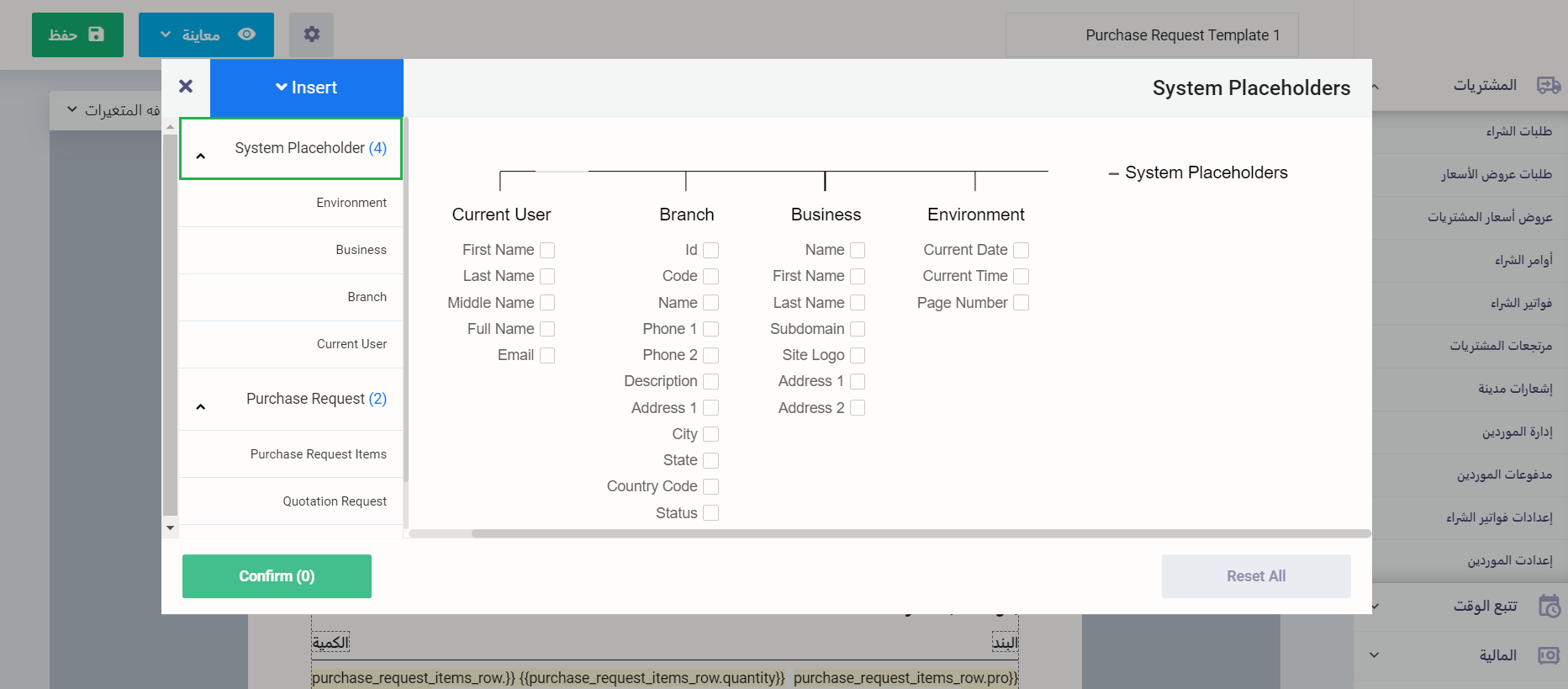This screenshot has width=1568, height=689.
Task: Close the placeholders dialog with the X icon
Action: click(186, 87)
